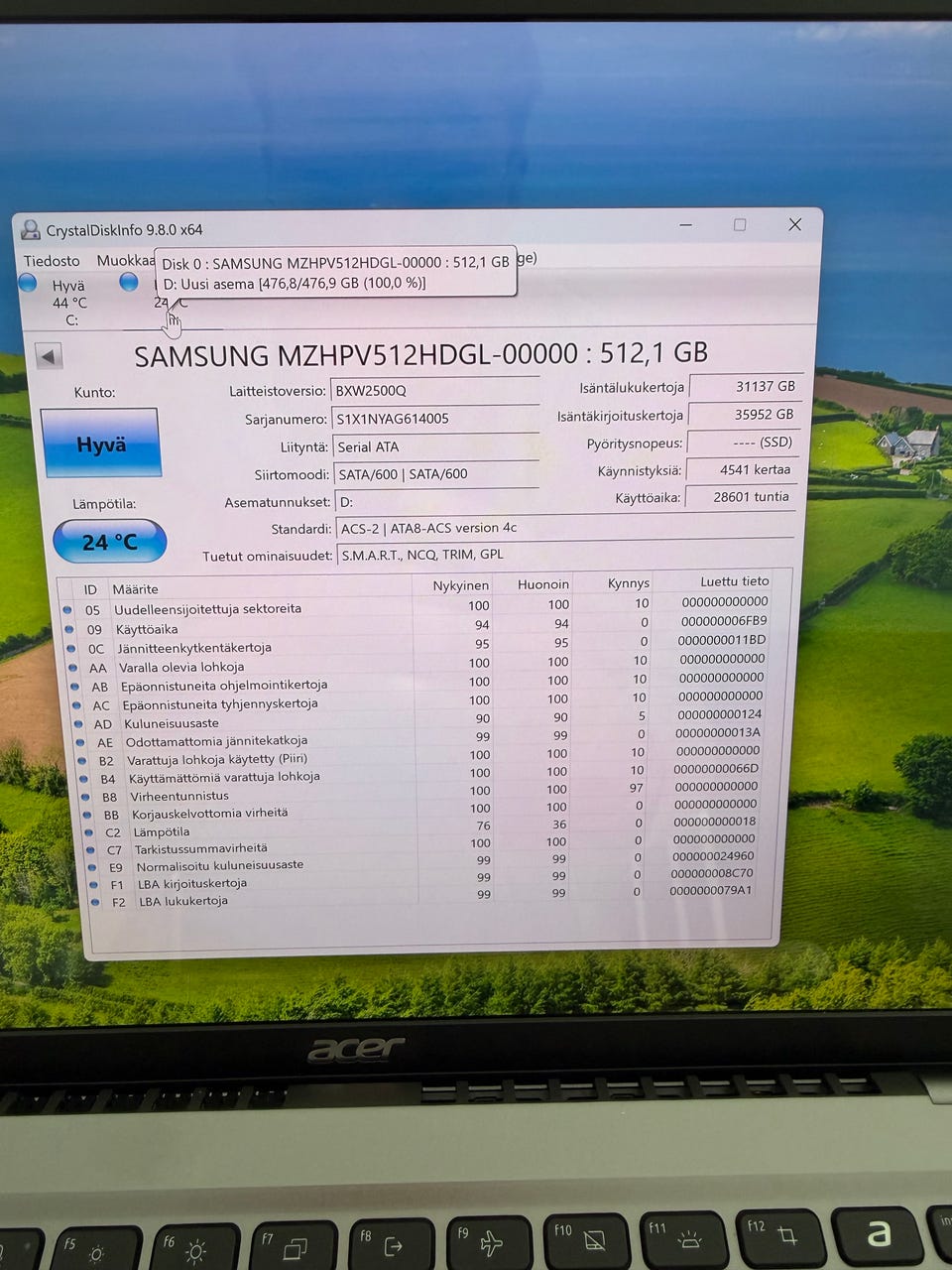This screenshot has height=1270, width=952.
Task: Click the status dot for Odottamattomia jännitekatkoja
Action: (x=79, y=742)
